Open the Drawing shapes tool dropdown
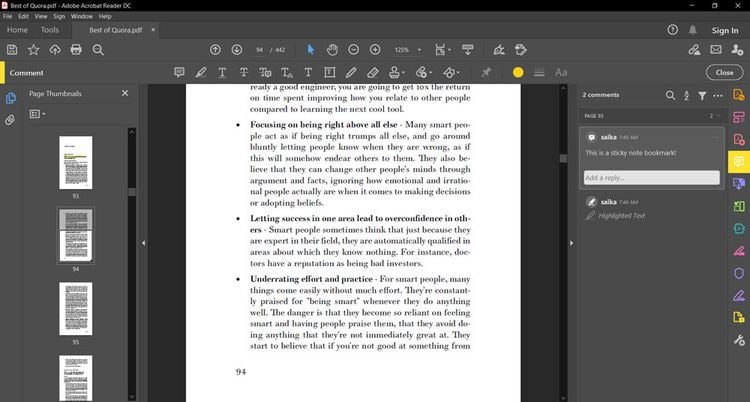The height and width of the screenshot is (402, 750). (451, 72)
